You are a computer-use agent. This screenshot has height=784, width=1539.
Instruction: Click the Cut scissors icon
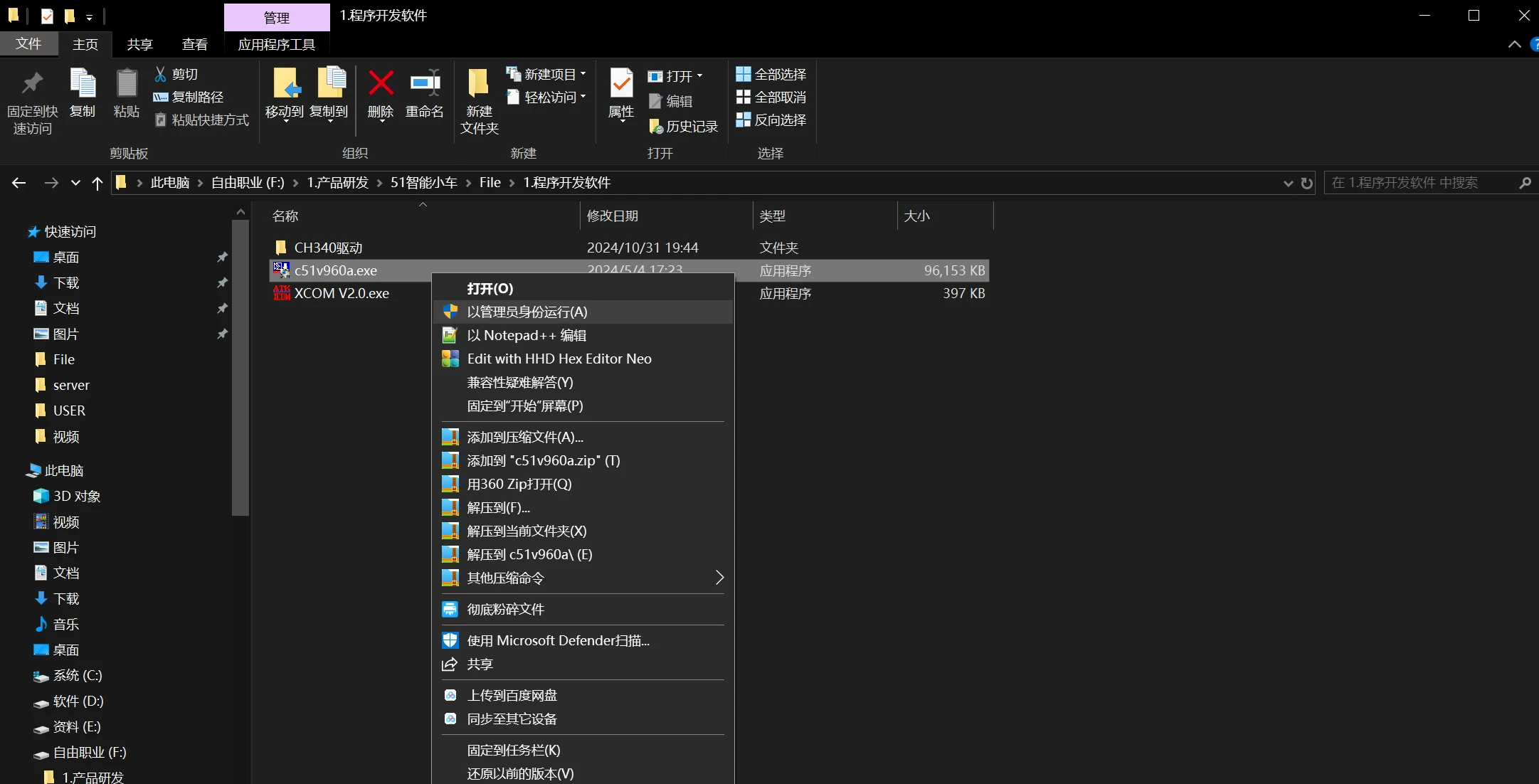click(161, 74)
